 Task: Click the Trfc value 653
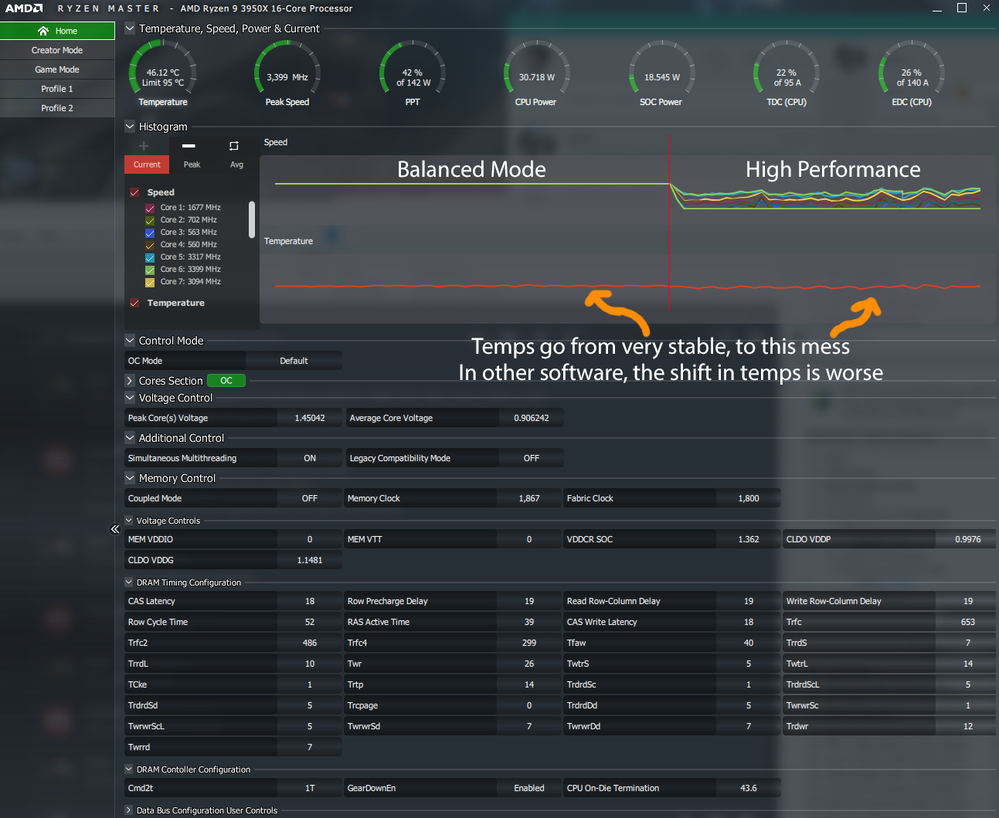pyautogui.click(x=968, y=622)
